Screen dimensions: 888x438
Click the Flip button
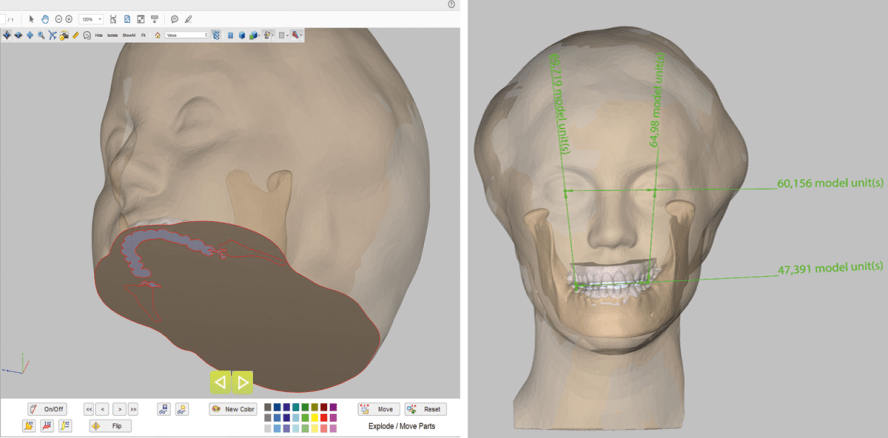pos(110,426)
